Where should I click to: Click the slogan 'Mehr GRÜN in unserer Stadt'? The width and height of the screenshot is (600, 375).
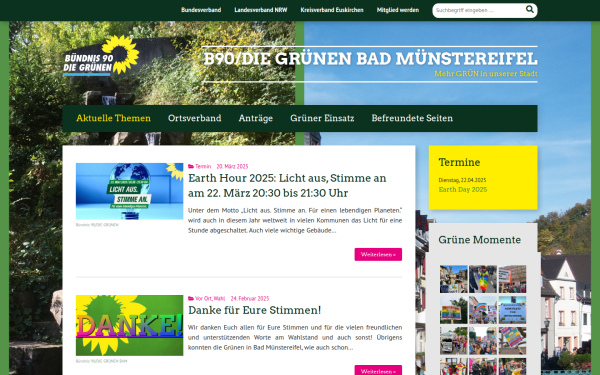[x=486, y=73]
